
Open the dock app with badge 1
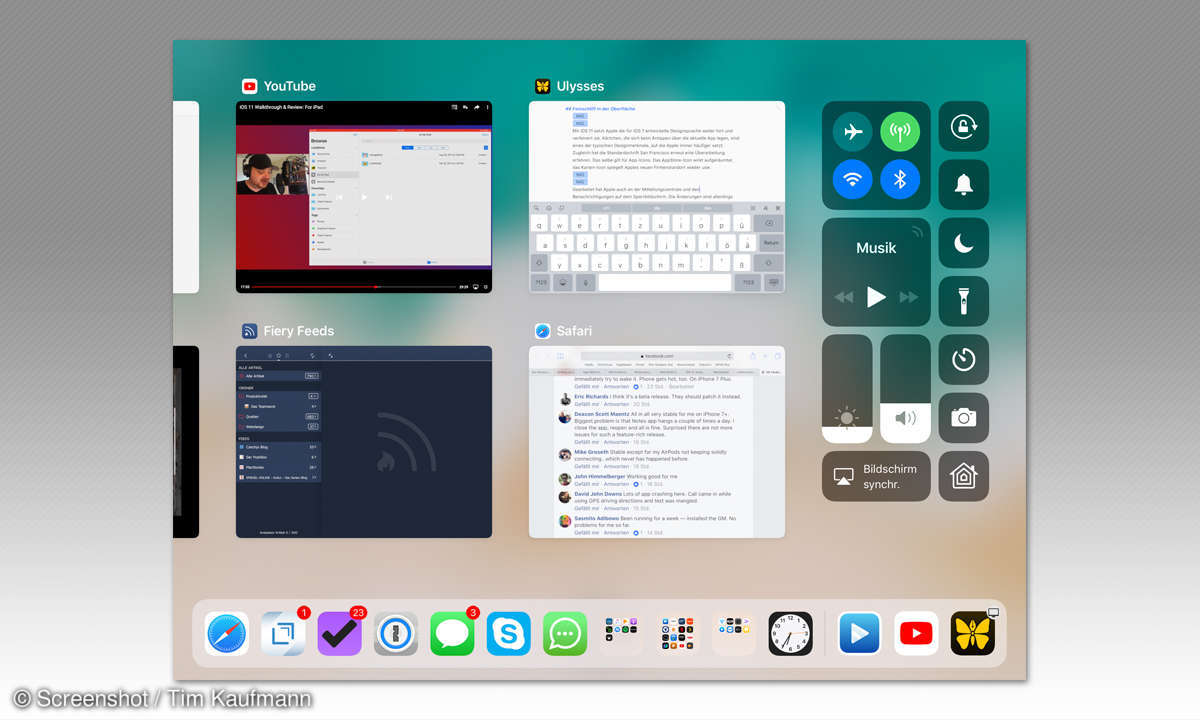[283, 634]
